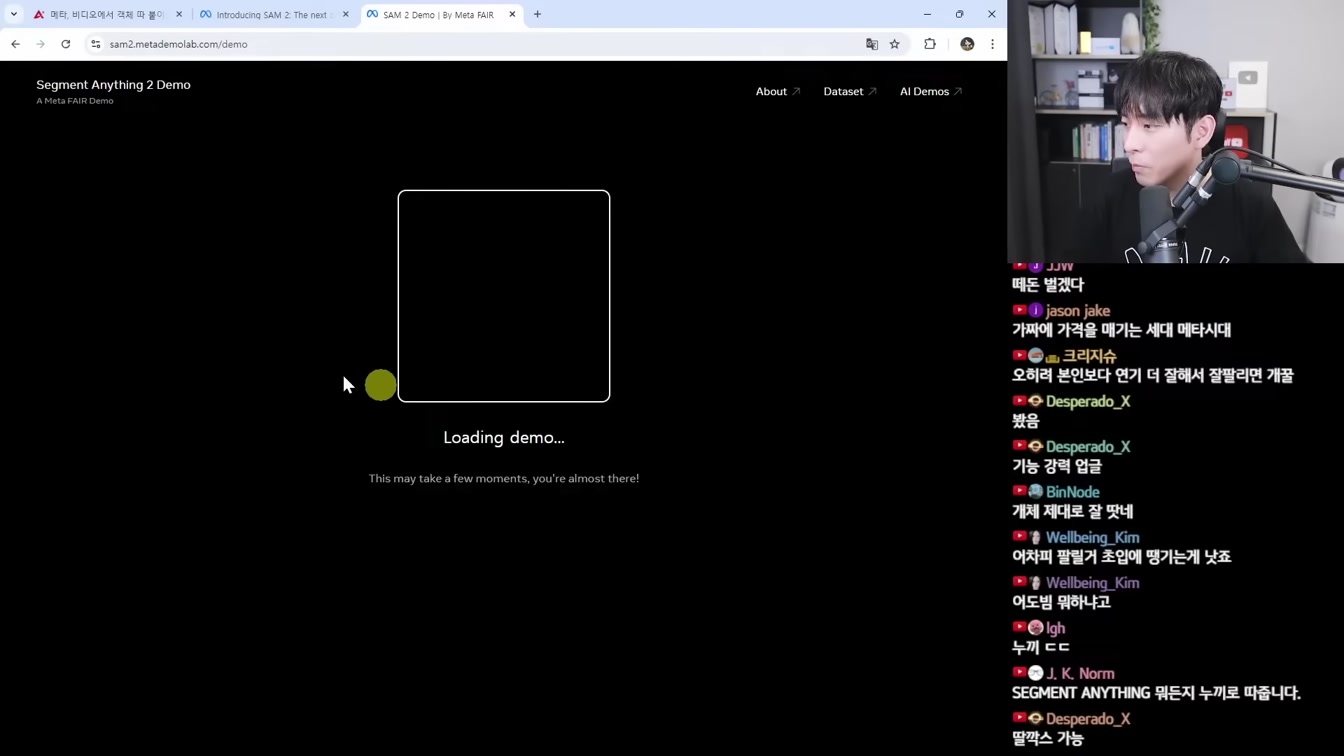The image size is (1344, 756).
Task: Open the About link in header
Action: 777,91
